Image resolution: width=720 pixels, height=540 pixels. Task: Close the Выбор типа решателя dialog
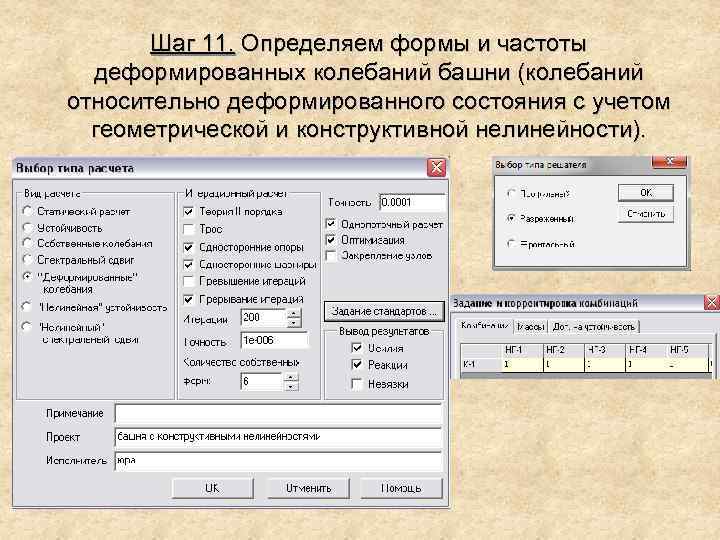tap(669, 161)
